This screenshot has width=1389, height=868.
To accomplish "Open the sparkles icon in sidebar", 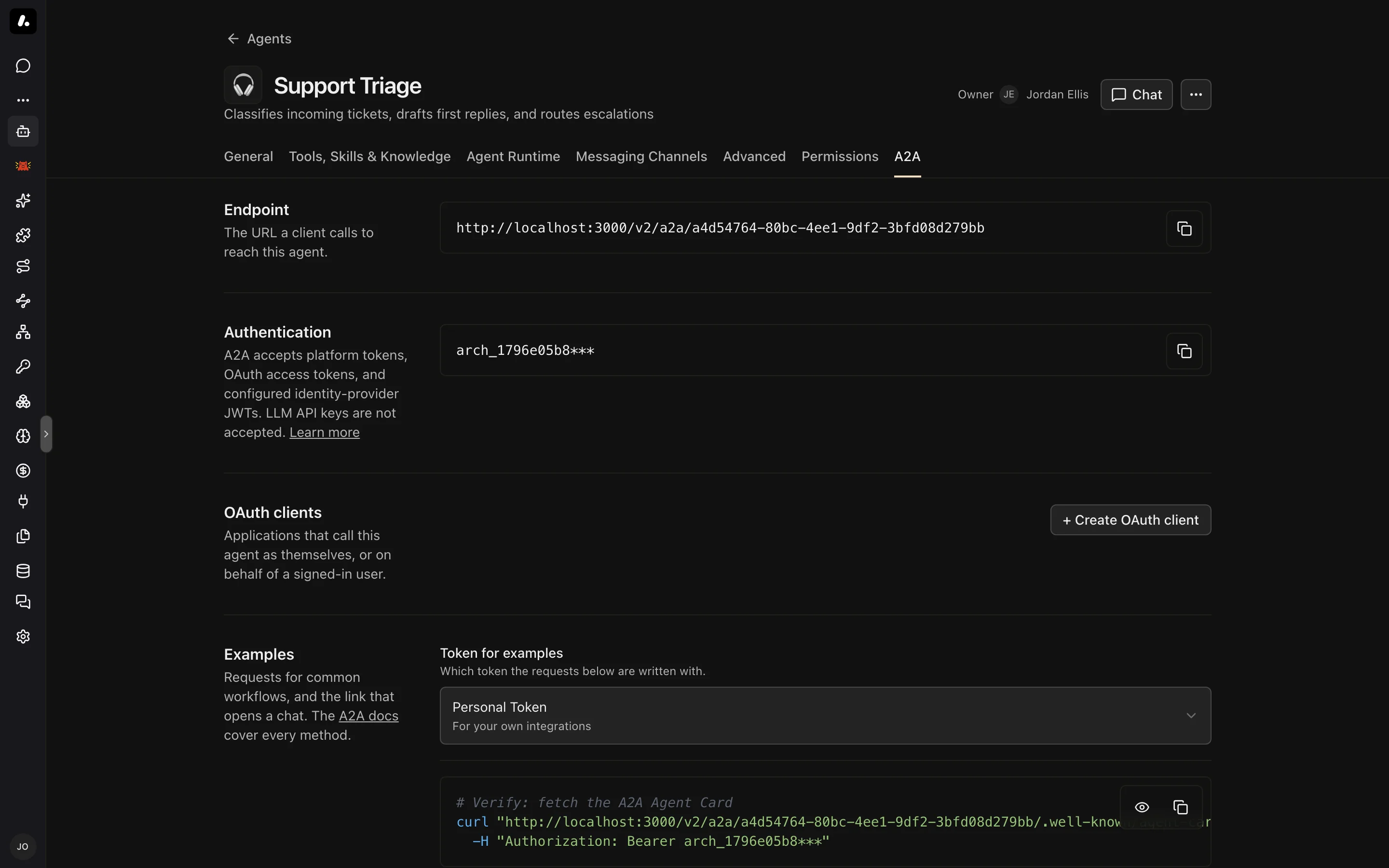I will 23,200.
